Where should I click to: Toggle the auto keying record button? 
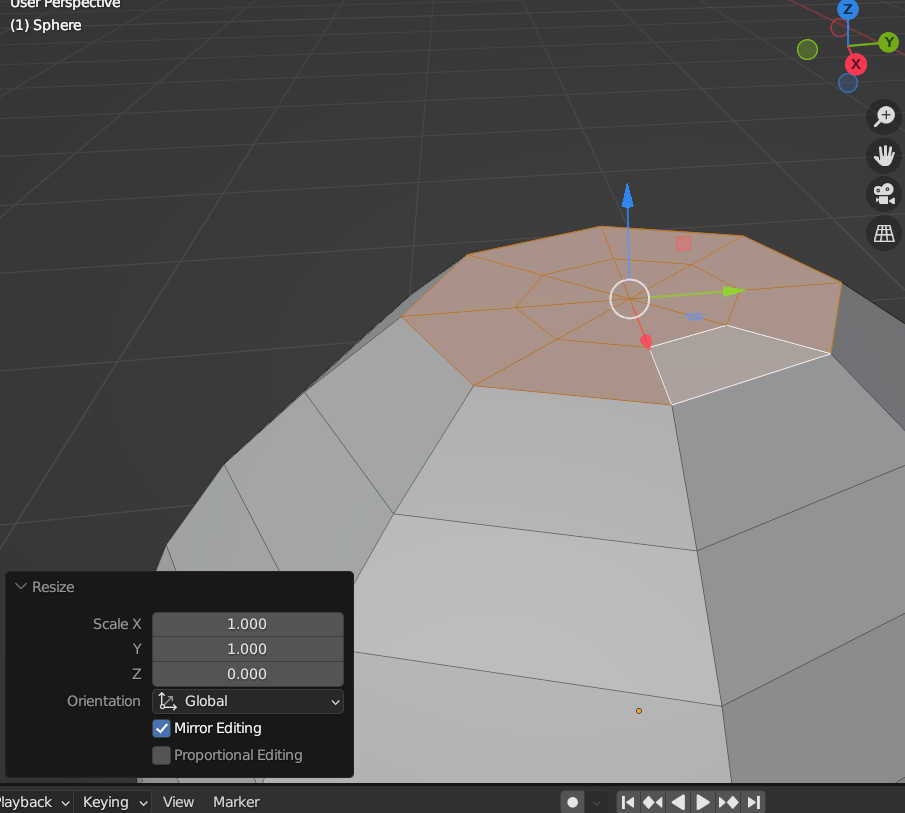coord(572,802)
